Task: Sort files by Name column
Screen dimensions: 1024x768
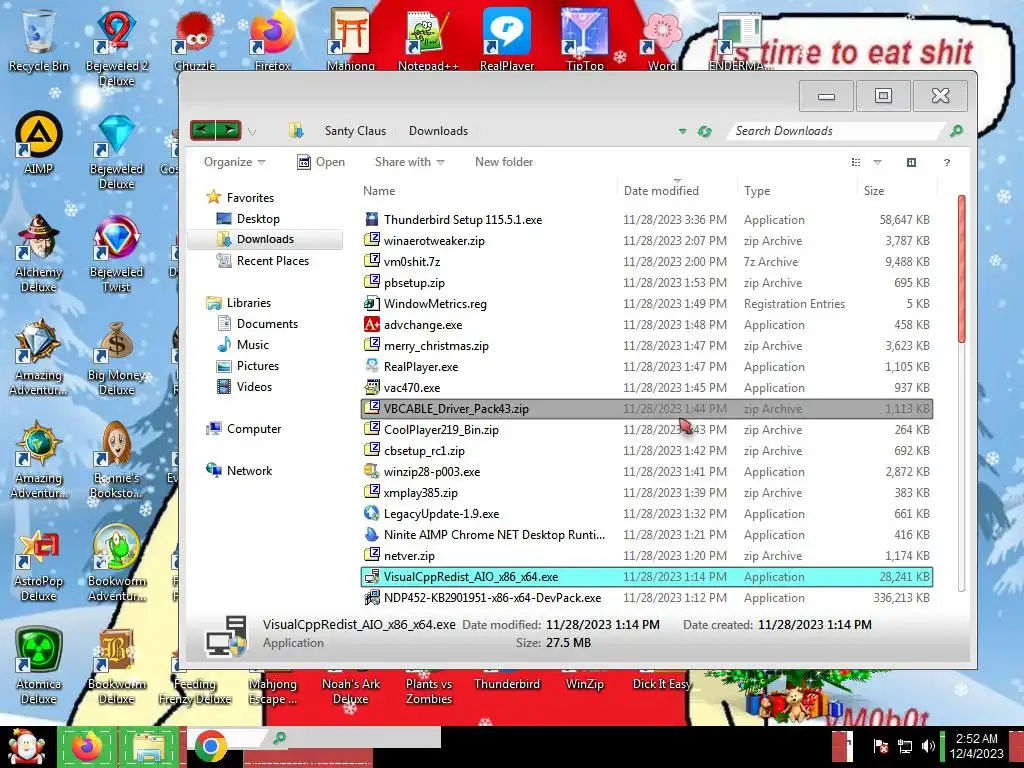Action: point(487,191)
